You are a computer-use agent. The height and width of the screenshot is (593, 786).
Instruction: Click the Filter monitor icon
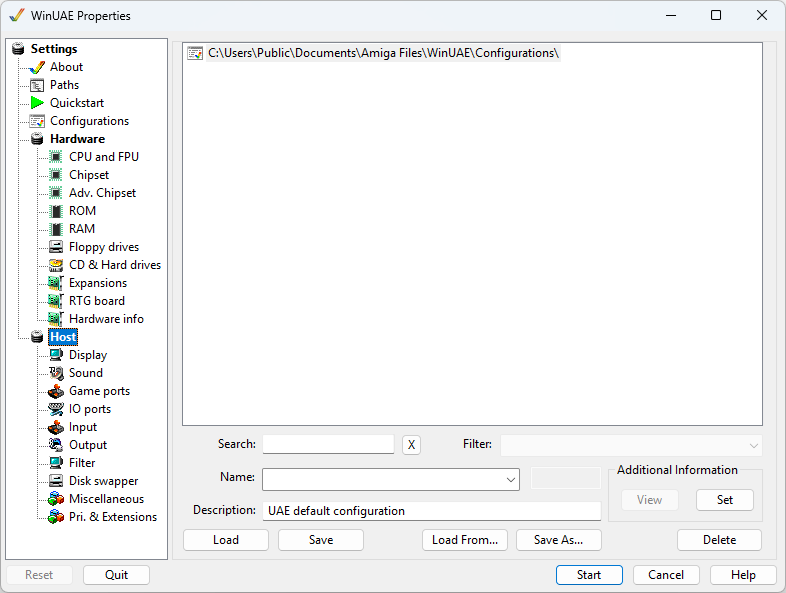click(x=56, y=463)
